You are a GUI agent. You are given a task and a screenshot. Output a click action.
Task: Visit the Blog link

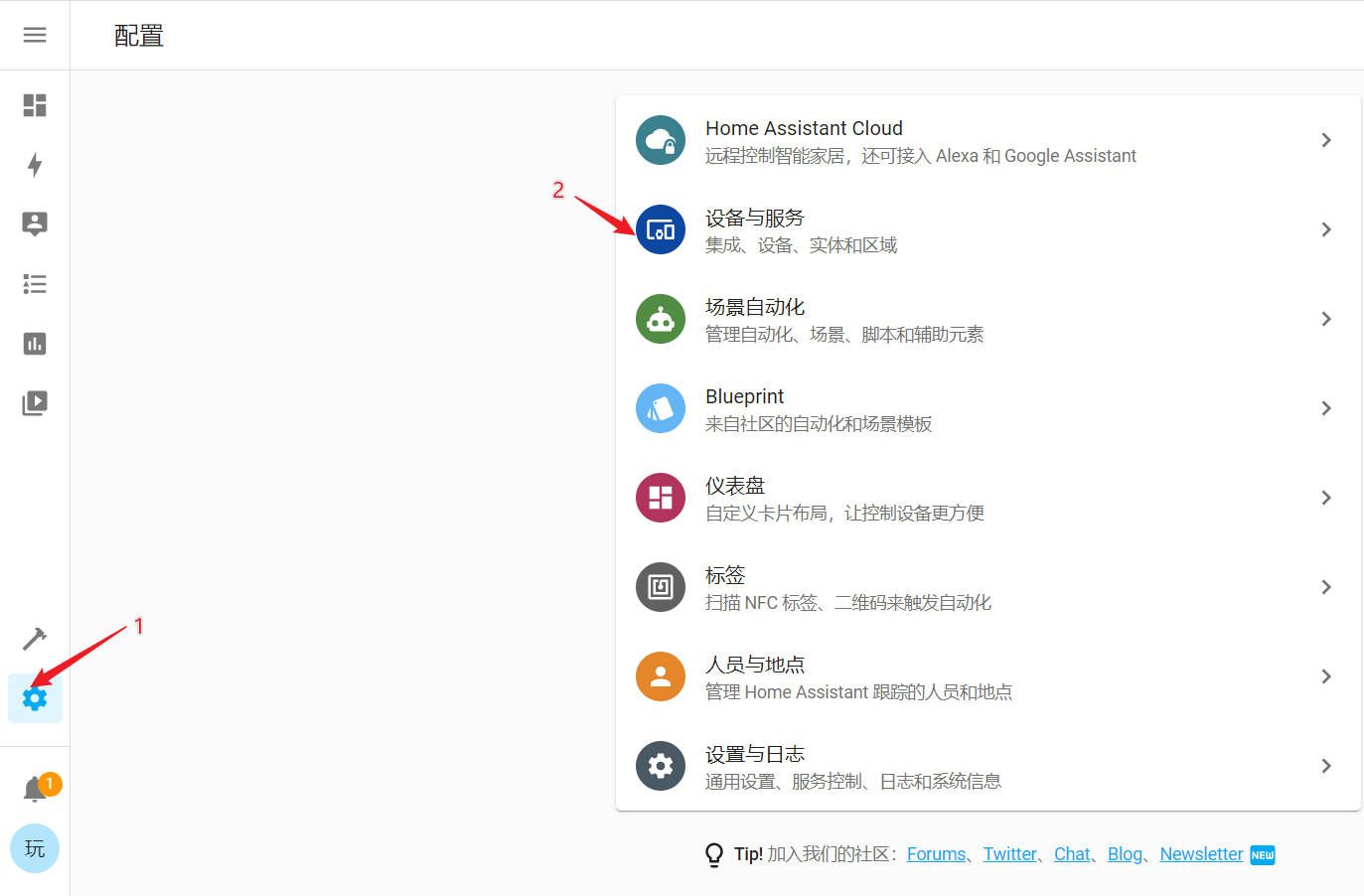[x=1125, y=854]
